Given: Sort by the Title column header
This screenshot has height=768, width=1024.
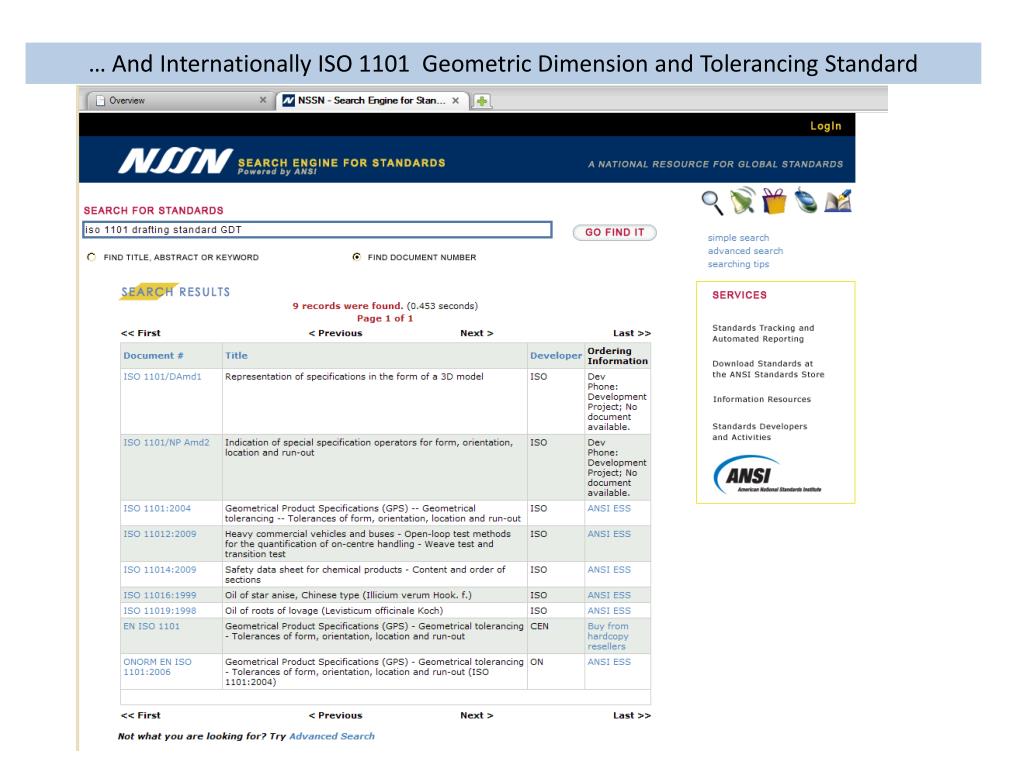Looking at the screenshot, I should [x=236, y=356].
